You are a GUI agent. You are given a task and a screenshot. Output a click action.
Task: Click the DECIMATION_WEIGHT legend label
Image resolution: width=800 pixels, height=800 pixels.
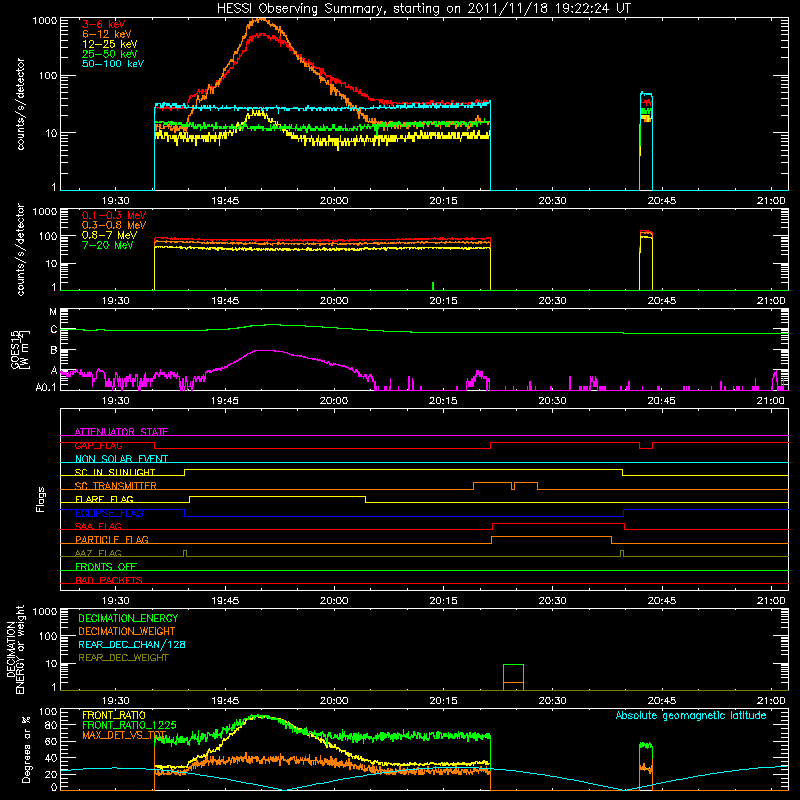point(127,632)
